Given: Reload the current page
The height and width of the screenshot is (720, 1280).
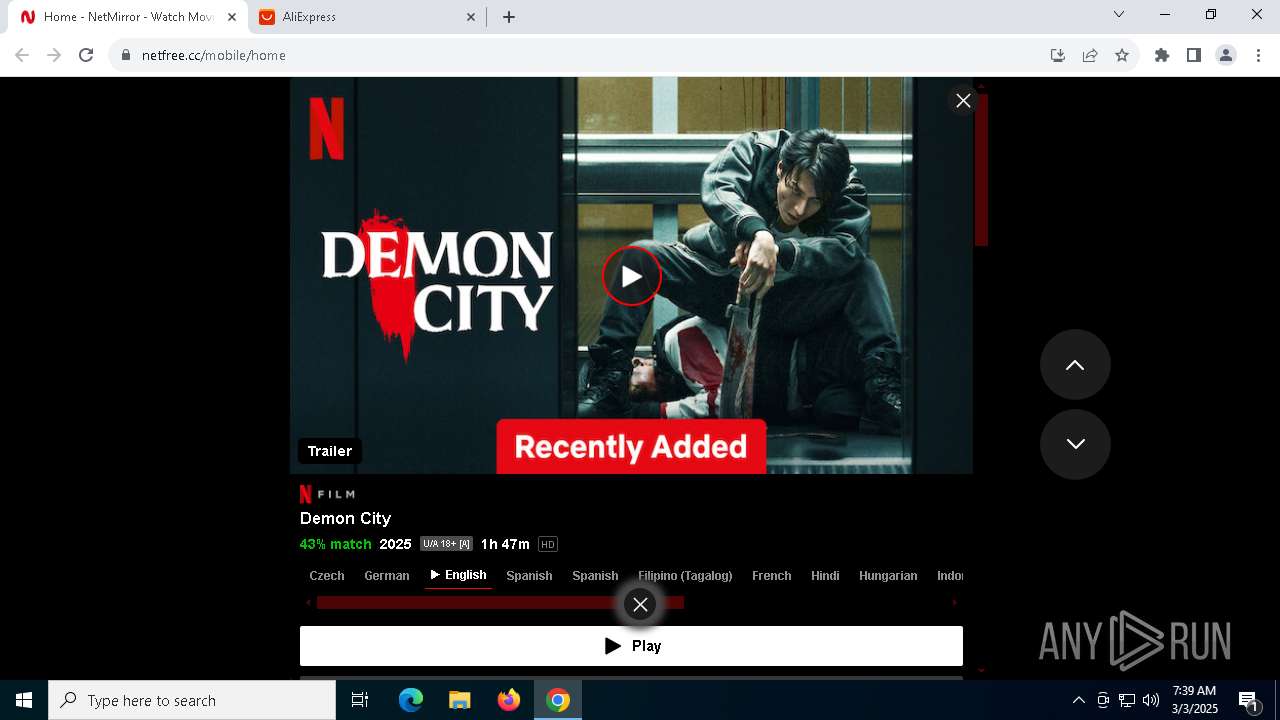Looking at the screenshot, I should [x=86, y=55].
